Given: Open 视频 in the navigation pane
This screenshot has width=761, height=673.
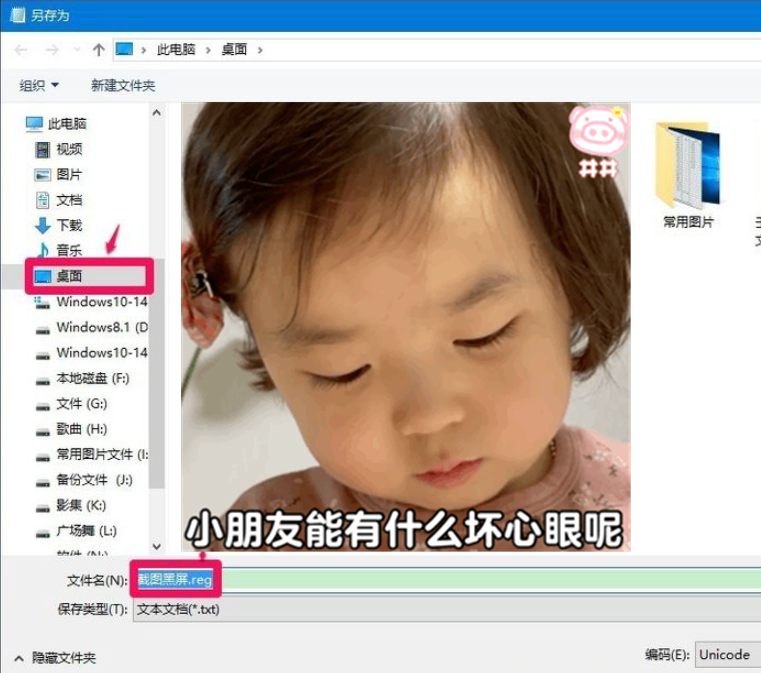Looking at the screenshot, I should (x=69, y=149).
